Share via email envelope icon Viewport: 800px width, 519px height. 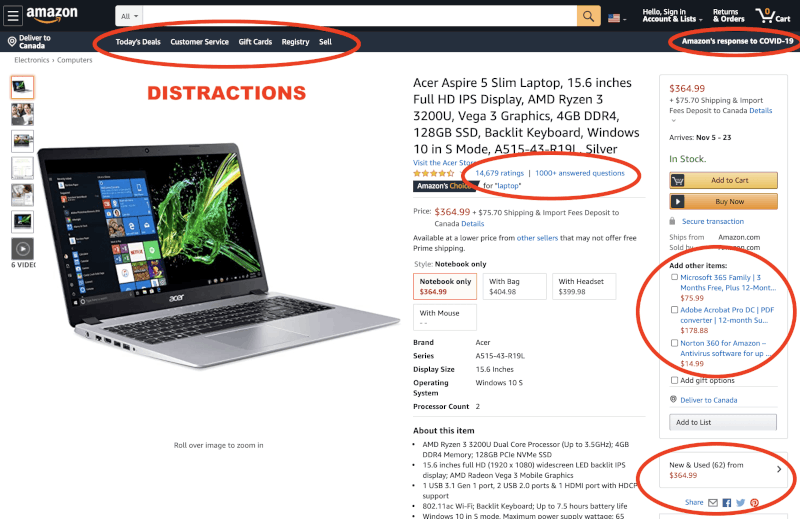click(713, 503)
